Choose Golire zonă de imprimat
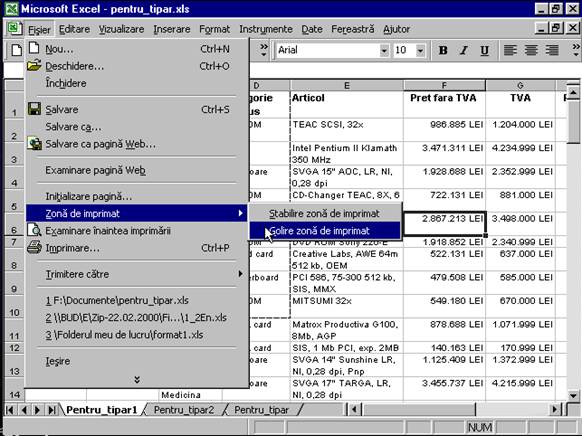The image size is (582, 436). [325, 231]
